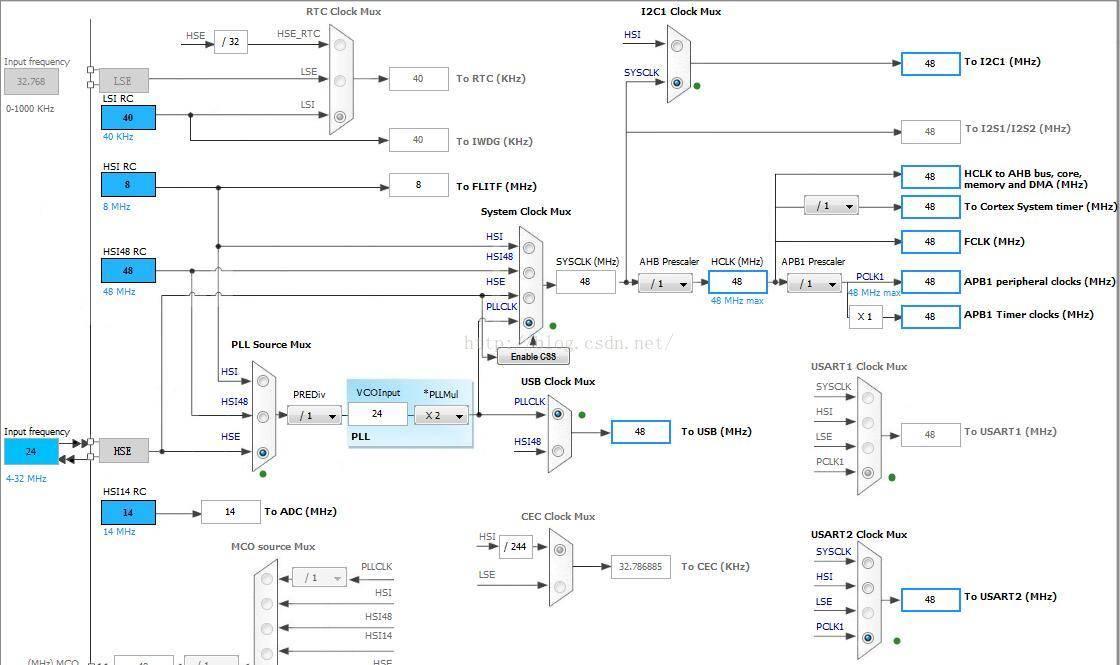This screenshot has width=1120, height=665.
Task: Click the To I2C1 (MHz) value box
Action: 930,64
